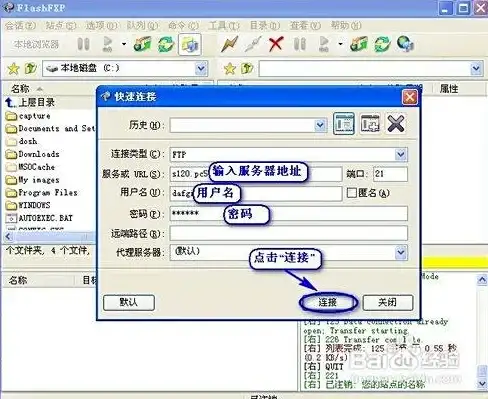The height and width of the screenshot is (399, 488).
Task: Click the local list horizontal scrollbar left arrow
Action: click(x=8, y=237)
